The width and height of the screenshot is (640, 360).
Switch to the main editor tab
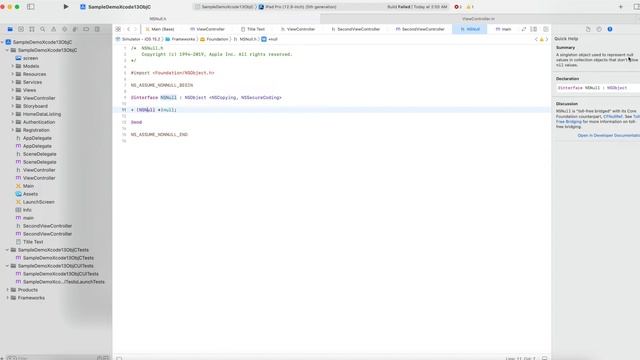point(503,29)
